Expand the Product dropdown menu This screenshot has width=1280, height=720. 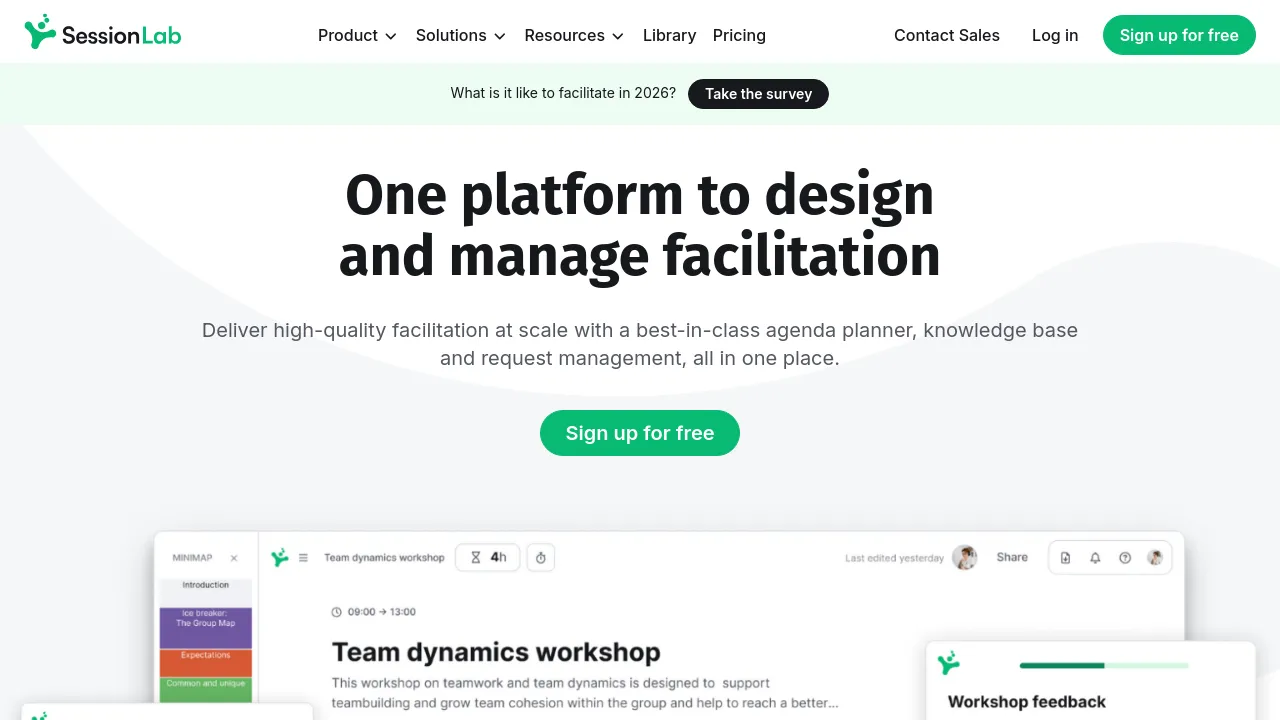pos(357,35)
